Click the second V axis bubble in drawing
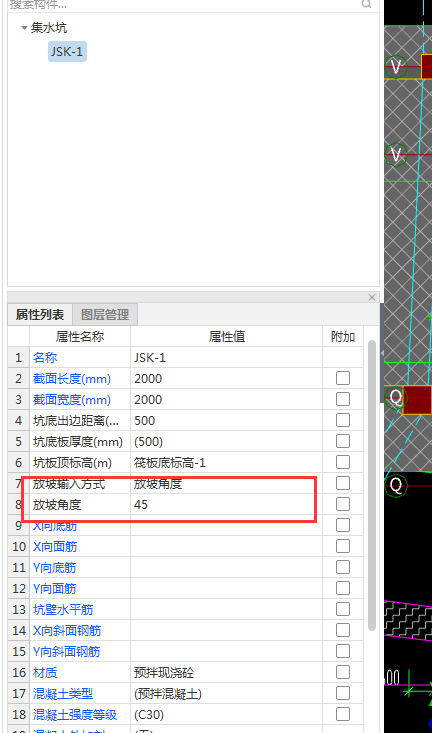This screenshot has height=733, width=432. (x=396, y=154)
